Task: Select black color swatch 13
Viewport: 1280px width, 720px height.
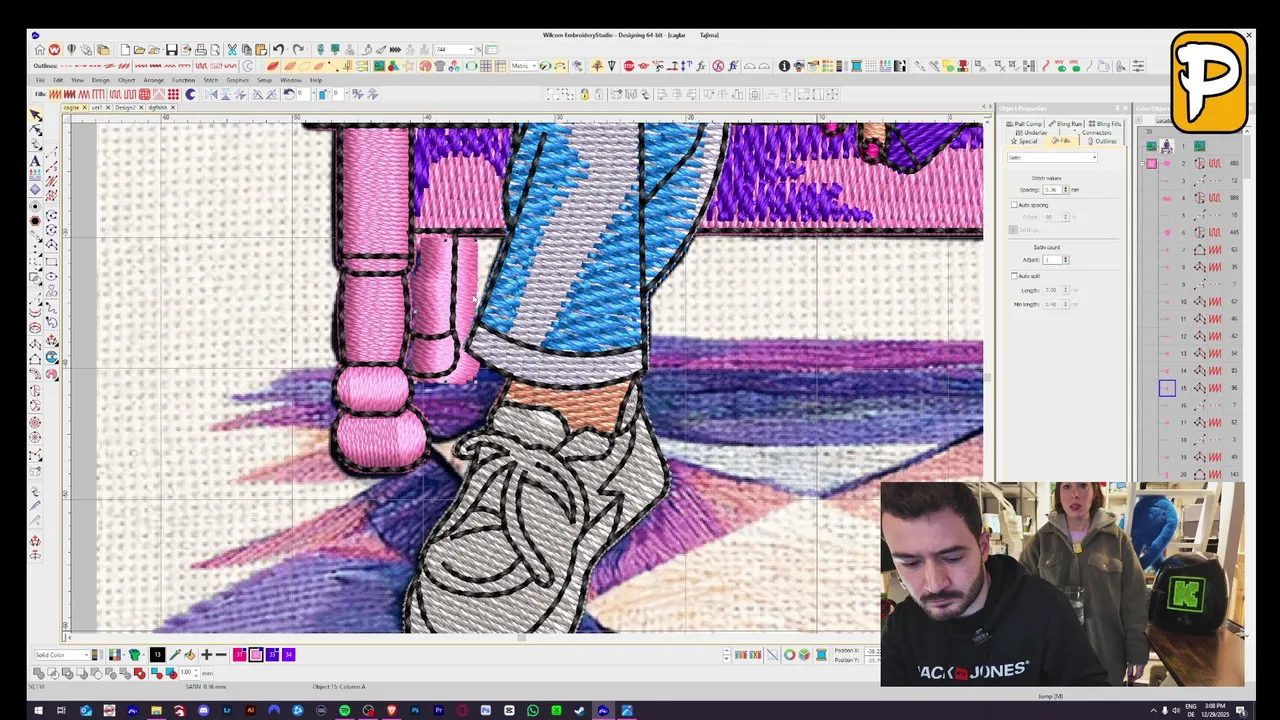Action: coord(157,654)
